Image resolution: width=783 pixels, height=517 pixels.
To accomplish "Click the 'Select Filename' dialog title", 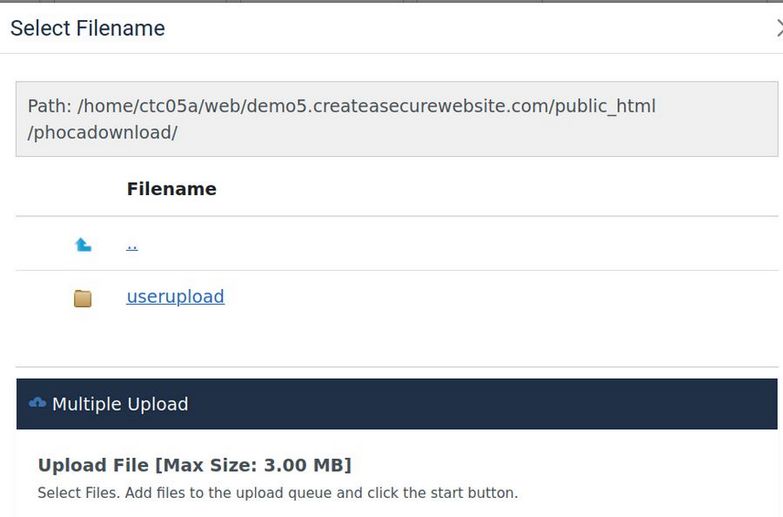I will 87,28.
